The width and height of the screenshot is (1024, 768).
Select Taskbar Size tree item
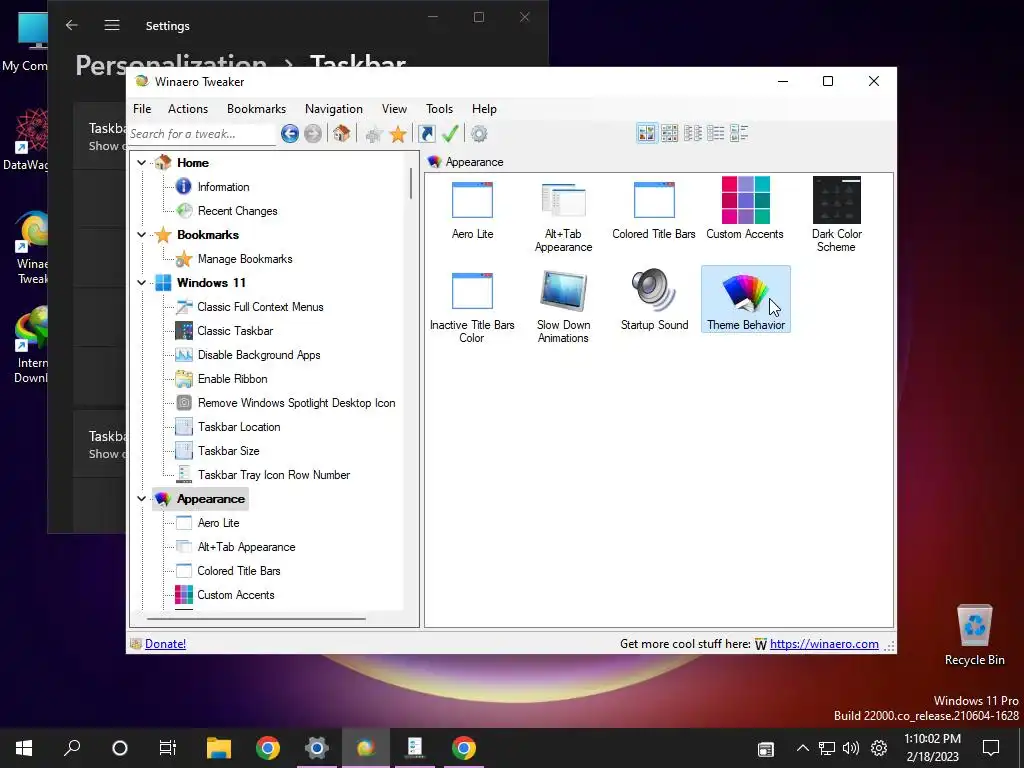pyautogui.click(x=229, y=451)
